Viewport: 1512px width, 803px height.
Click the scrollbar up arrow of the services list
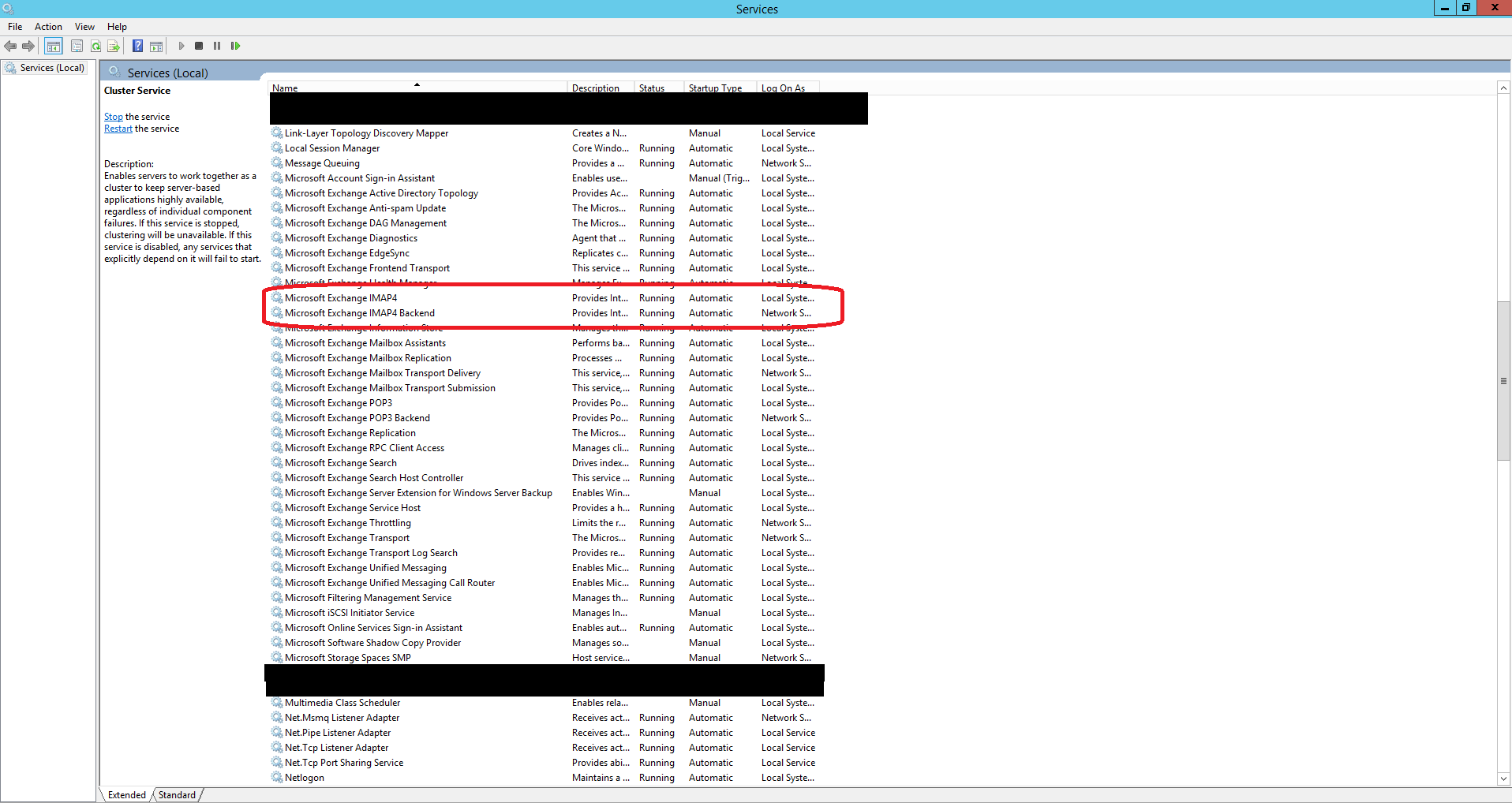(x=1503, y=88)
